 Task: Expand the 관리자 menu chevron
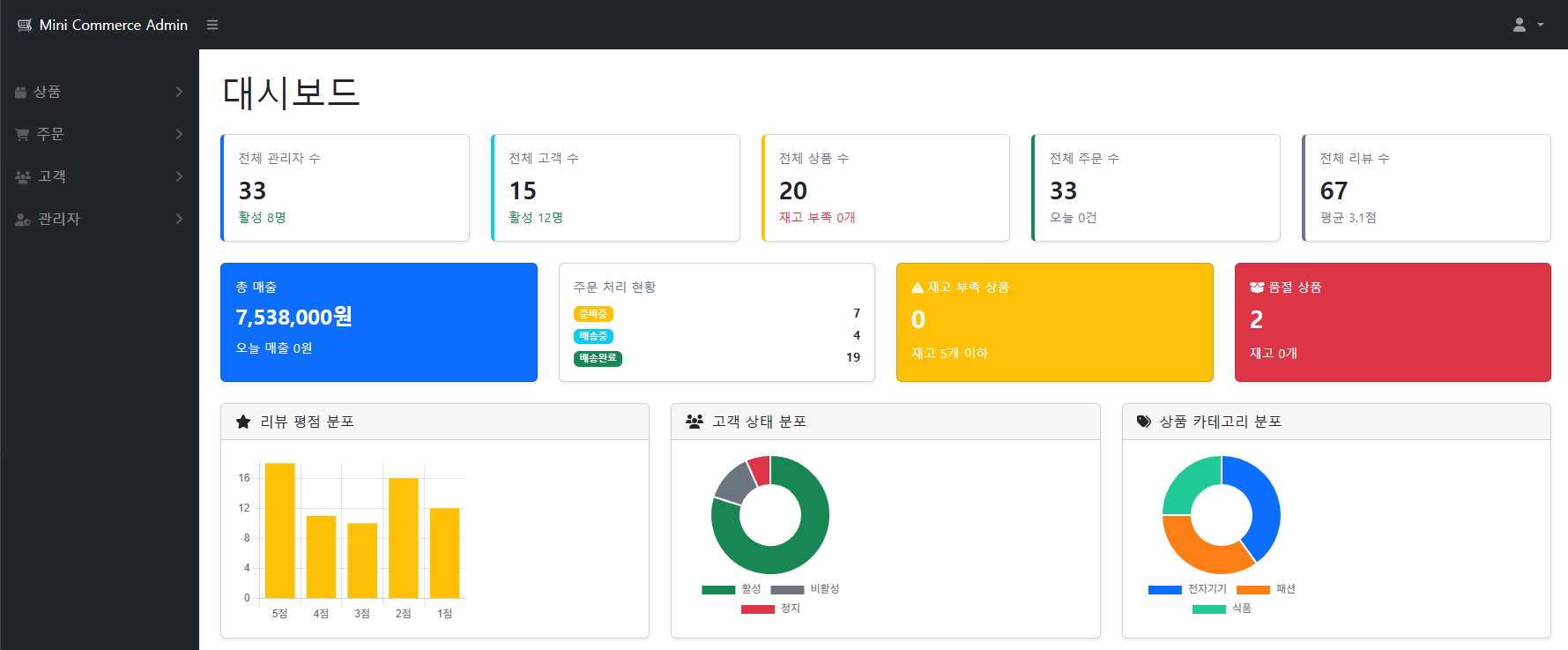179,219
